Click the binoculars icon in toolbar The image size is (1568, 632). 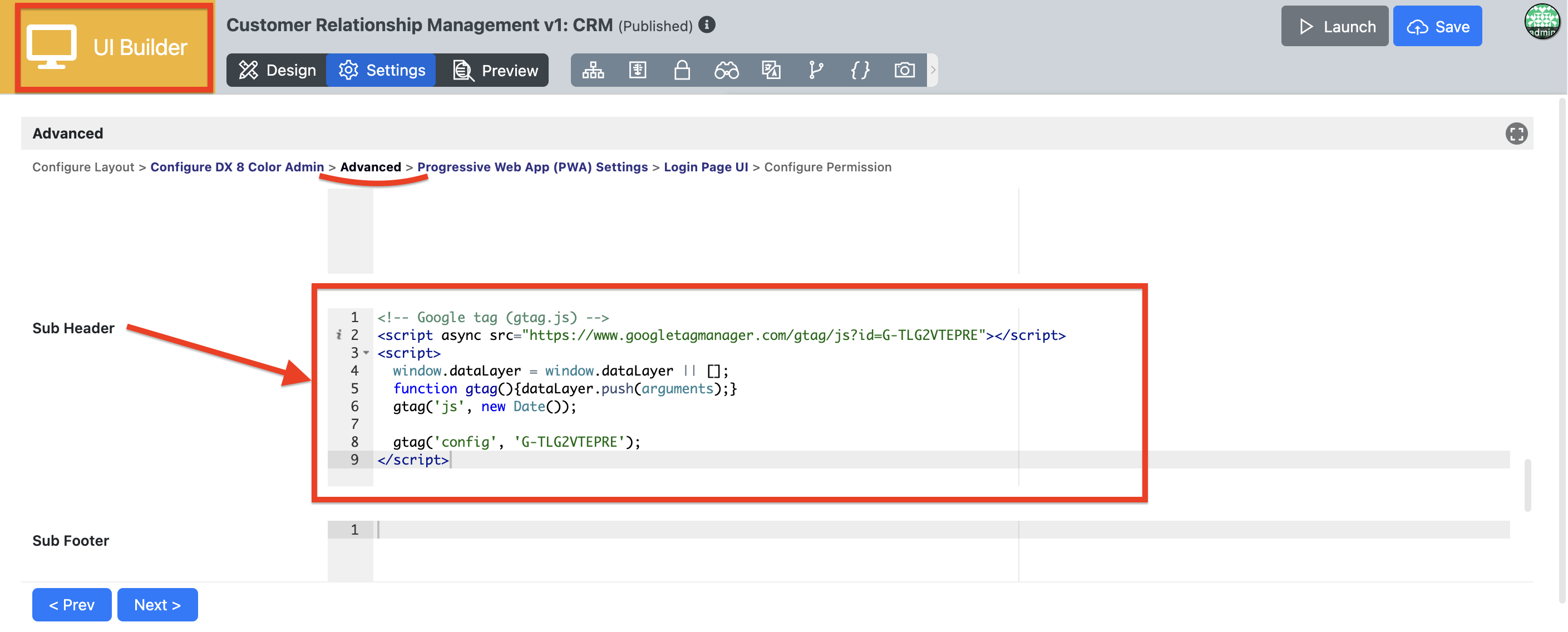coord(726,71)
